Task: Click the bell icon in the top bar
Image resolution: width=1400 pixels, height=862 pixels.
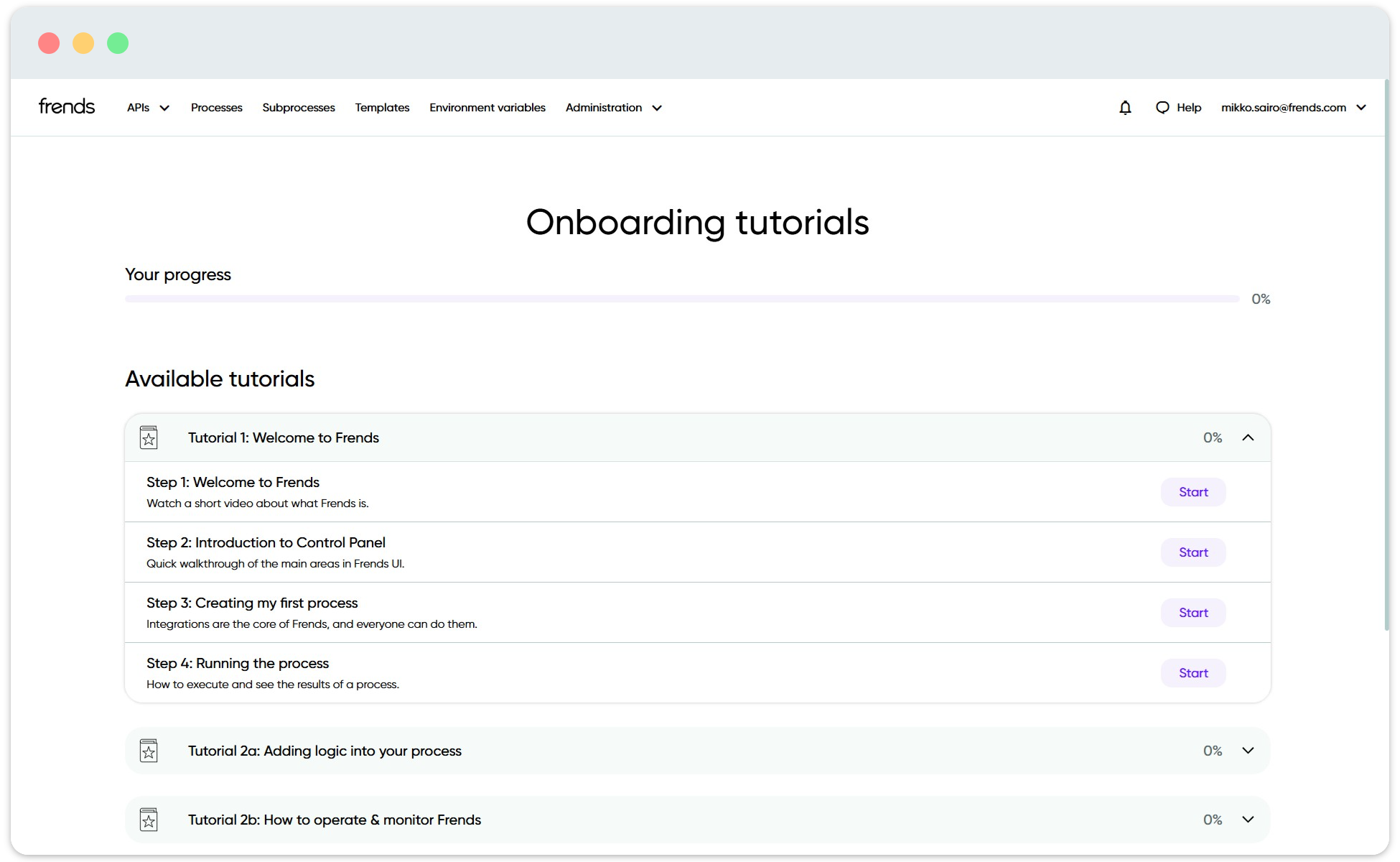Action: 1125,107
